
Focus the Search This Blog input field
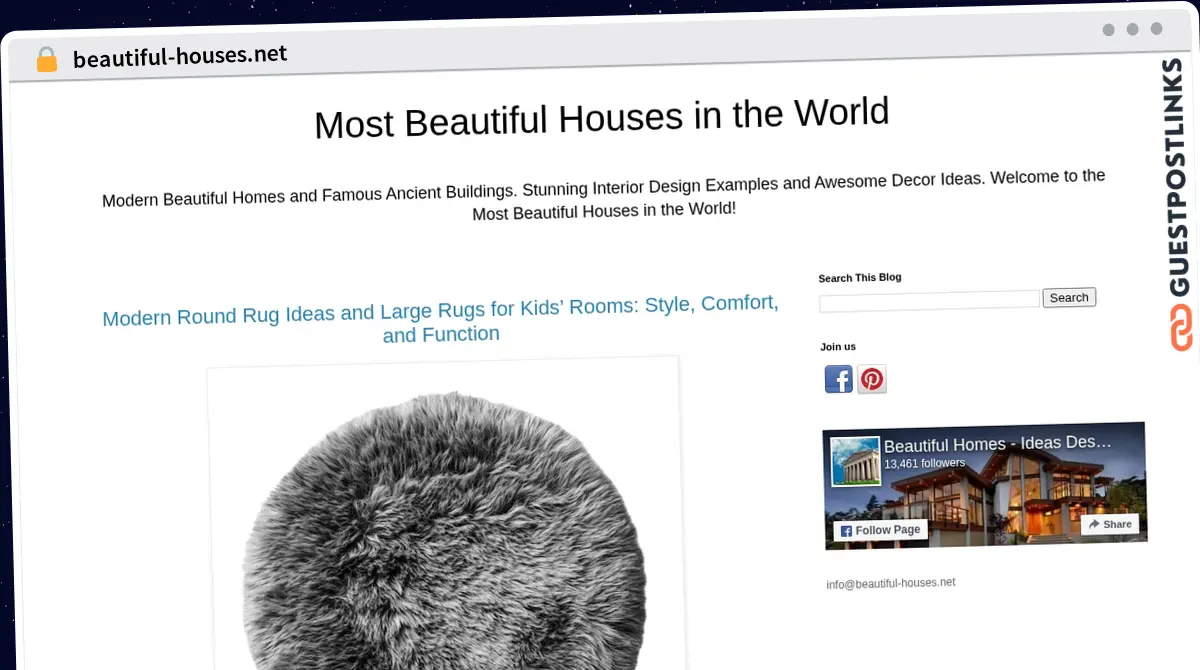929,300
